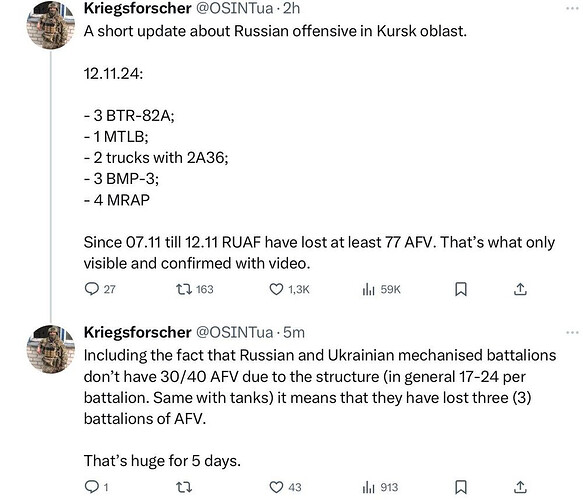This screenshot has width=583, height=500.
Task: Share the first Kriegsforscher tweet
Action: click(x=521, y=289)
